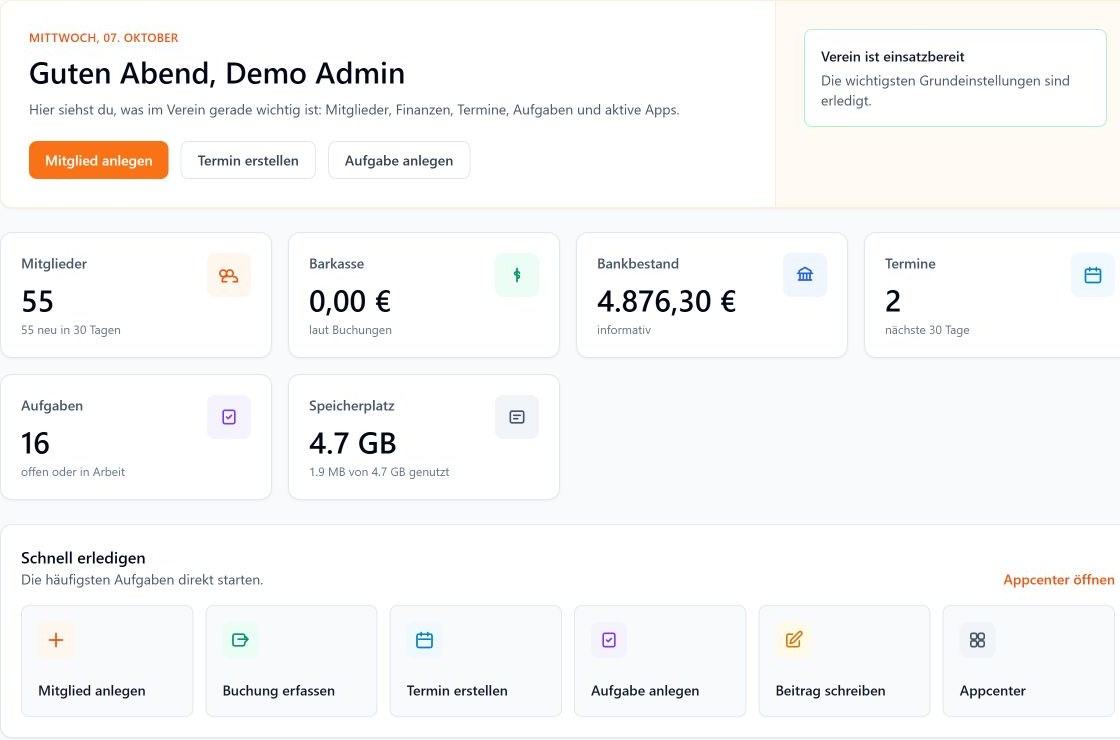Viewport: 1120px width, 740px height.
Task: Click the Bankbestand bank building icon
Action: coord(805,275)
